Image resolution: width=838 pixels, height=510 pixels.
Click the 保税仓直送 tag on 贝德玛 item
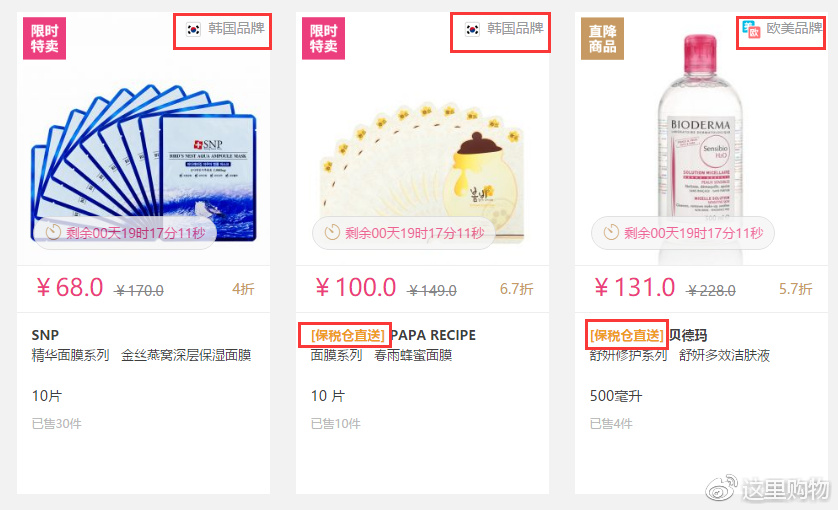pos(626,335)
